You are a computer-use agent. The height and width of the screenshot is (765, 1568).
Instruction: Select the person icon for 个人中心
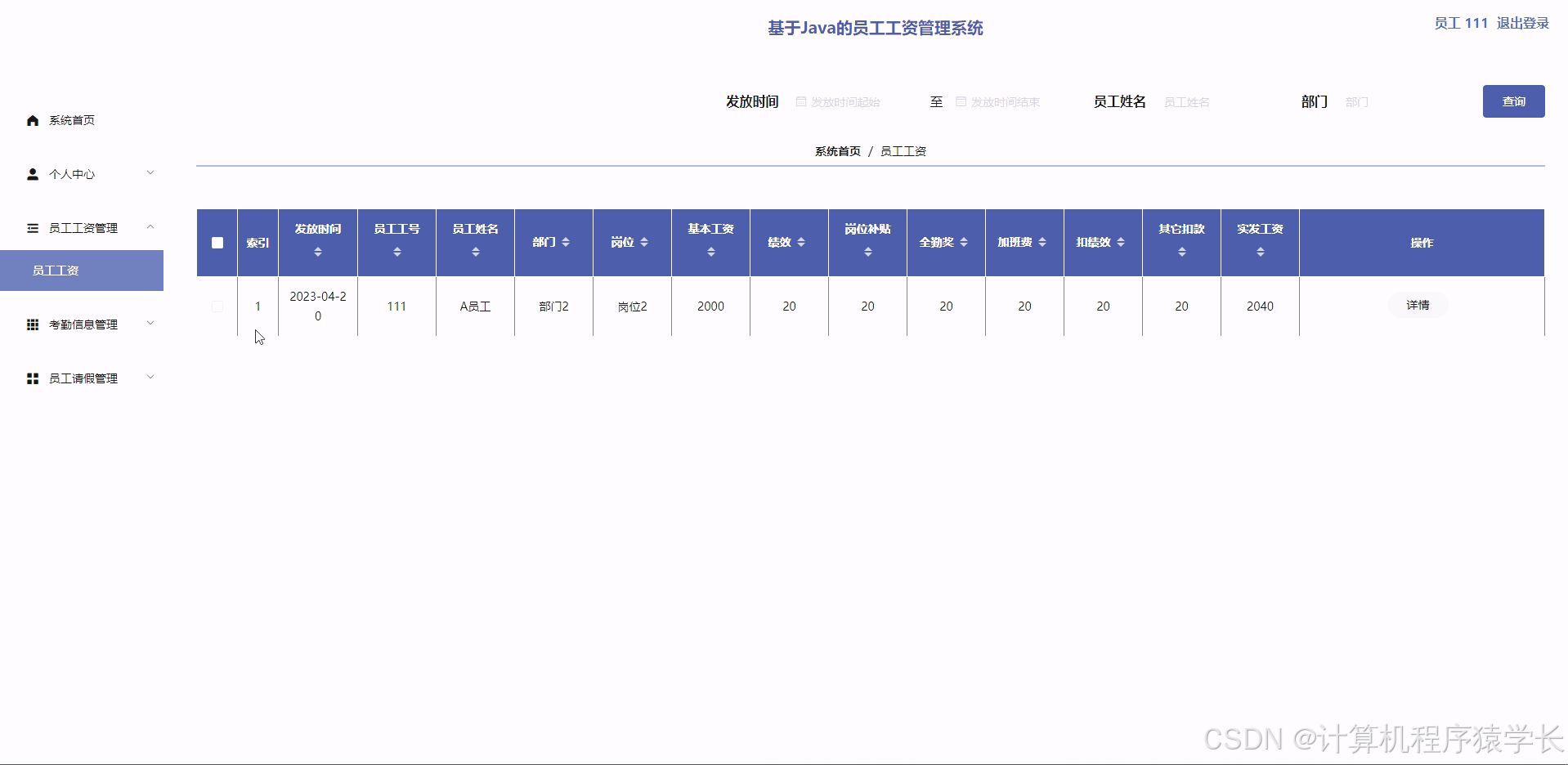32,173
